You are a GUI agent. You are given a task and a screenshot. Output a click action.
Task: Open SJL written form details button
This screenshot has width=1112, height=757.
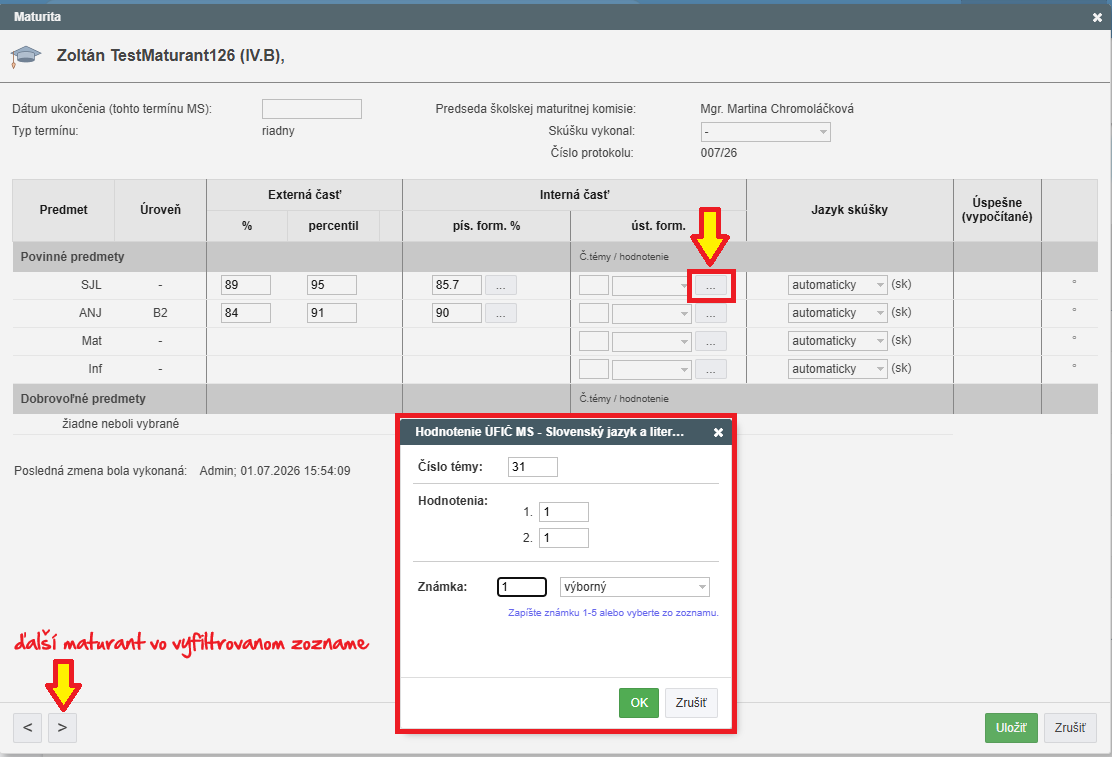pyautogui.click(x=501, y=285)
